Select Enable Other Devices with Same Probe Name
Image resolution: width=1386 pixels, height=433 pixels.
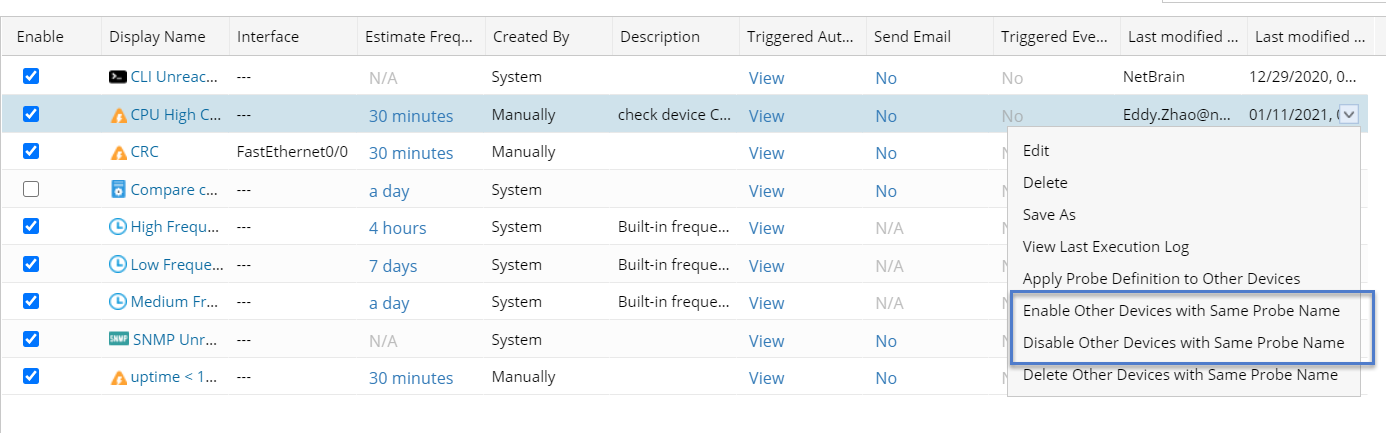tap(1181, 311)
